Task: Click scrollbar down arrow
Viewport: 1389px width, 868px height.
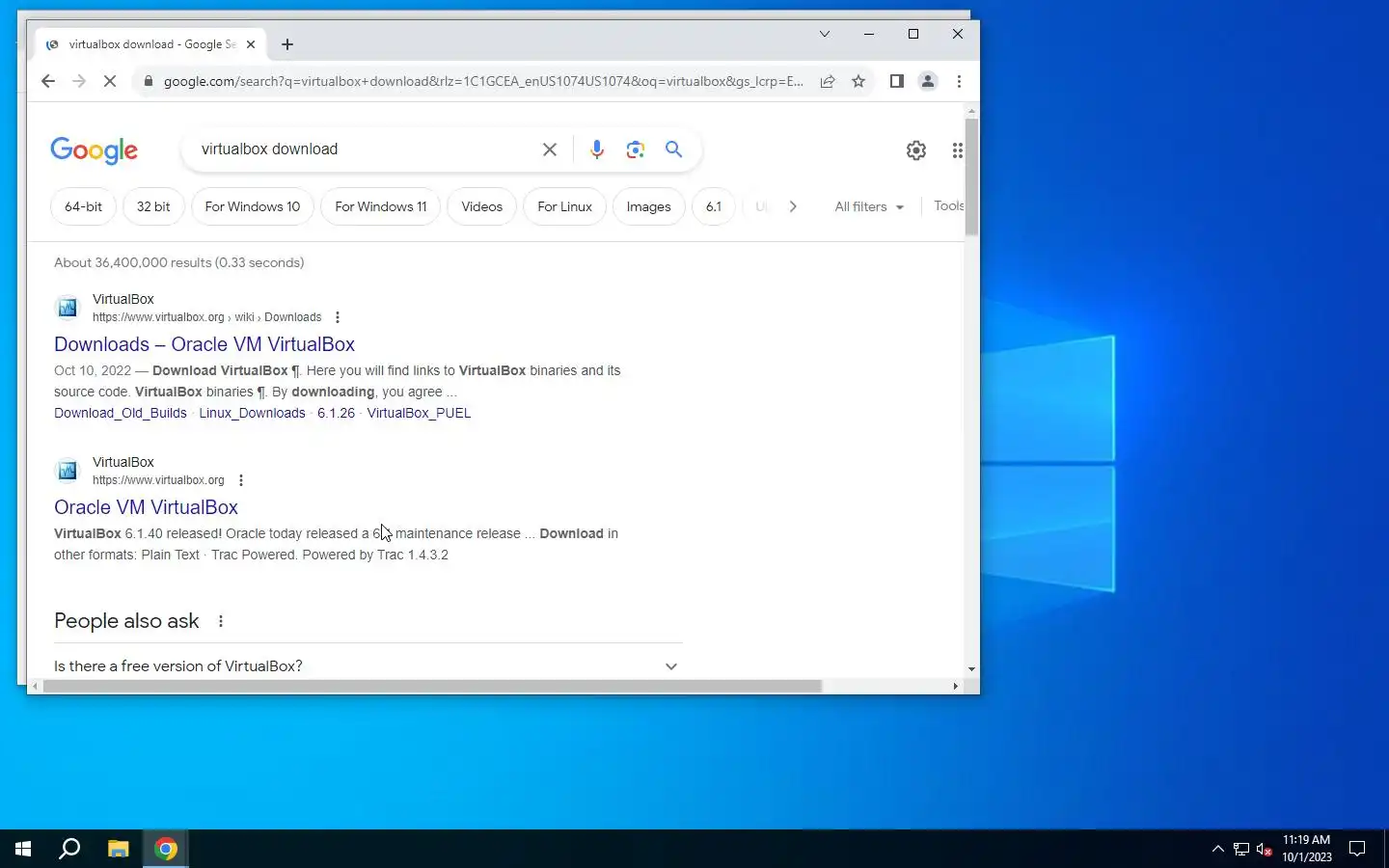Action: click(971, 668)
